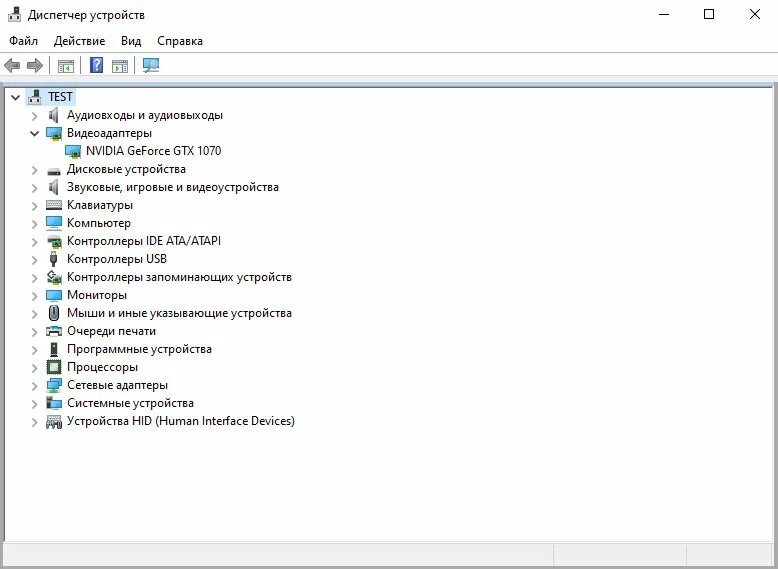Select the NVIDIA GeForce GTX 1070 entry
Screen dimensions: 778x569
153,151
